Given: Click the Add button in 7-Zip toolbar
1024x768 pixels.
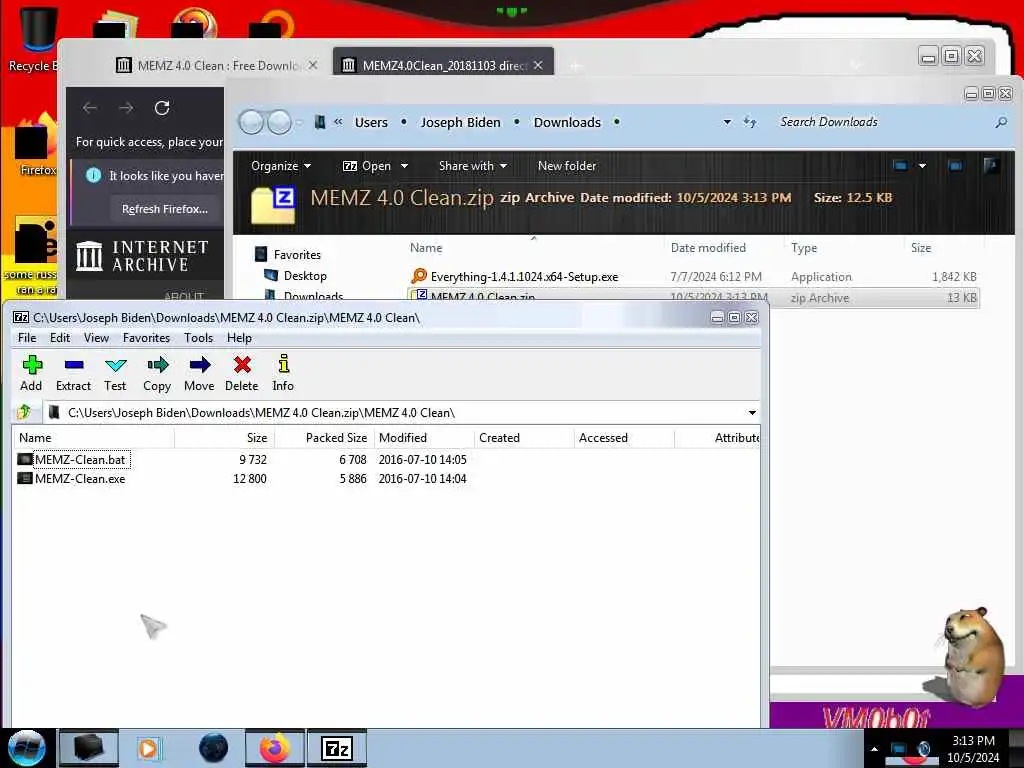Looking at the screenshot, I should pyautogui.click(x=31, y=373).
